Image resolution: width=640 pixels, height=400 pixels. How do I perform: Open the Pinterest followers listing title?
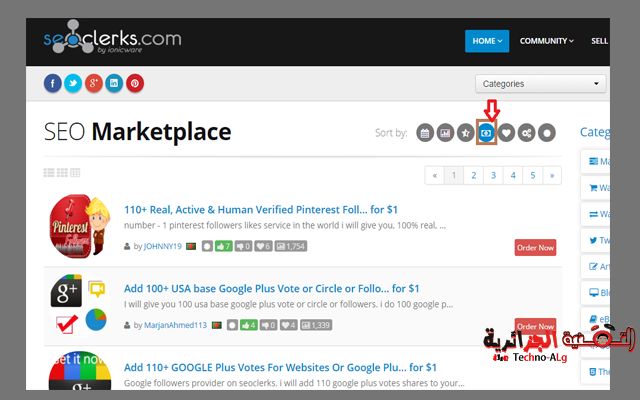coord(261,210)
